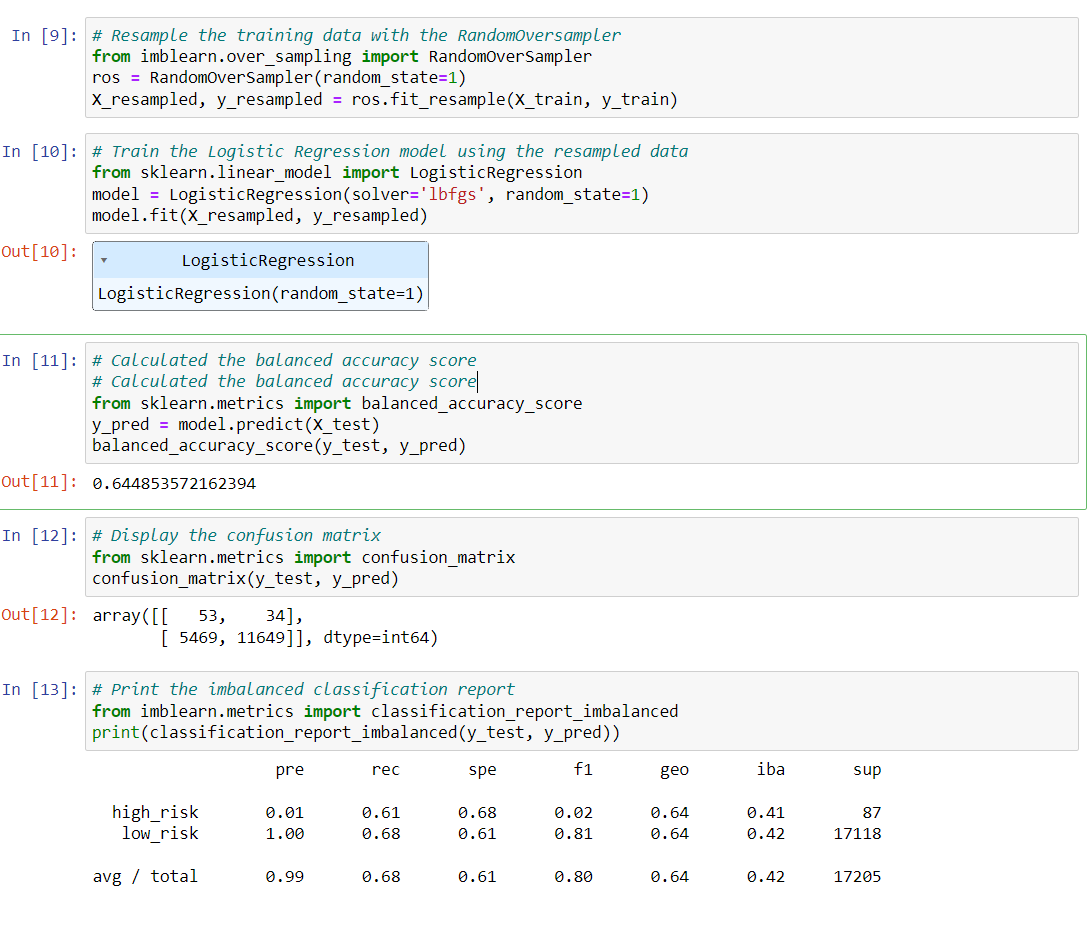
Task: Select the In [12] prompt label
Action: click(x=40, y=536)
